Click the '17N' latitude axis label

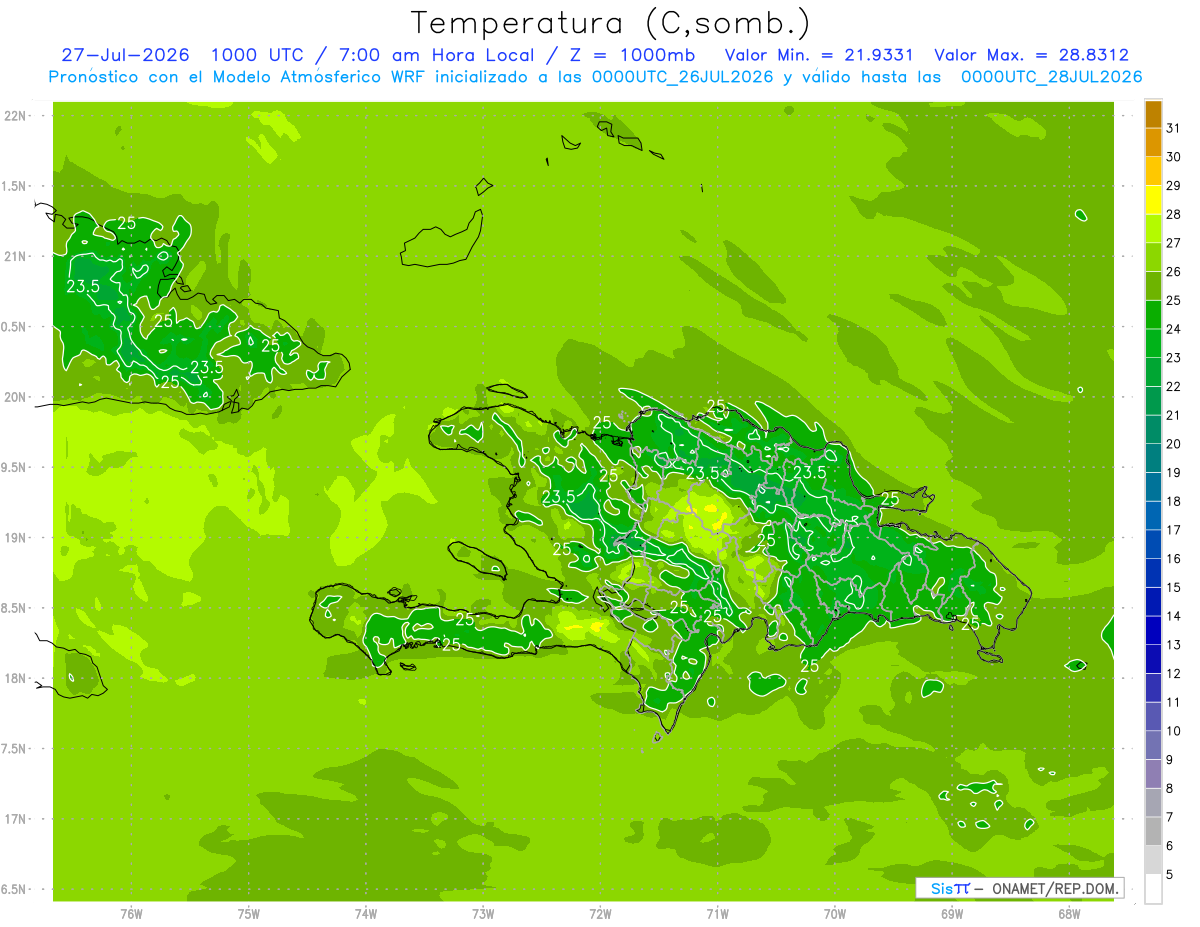15,819
